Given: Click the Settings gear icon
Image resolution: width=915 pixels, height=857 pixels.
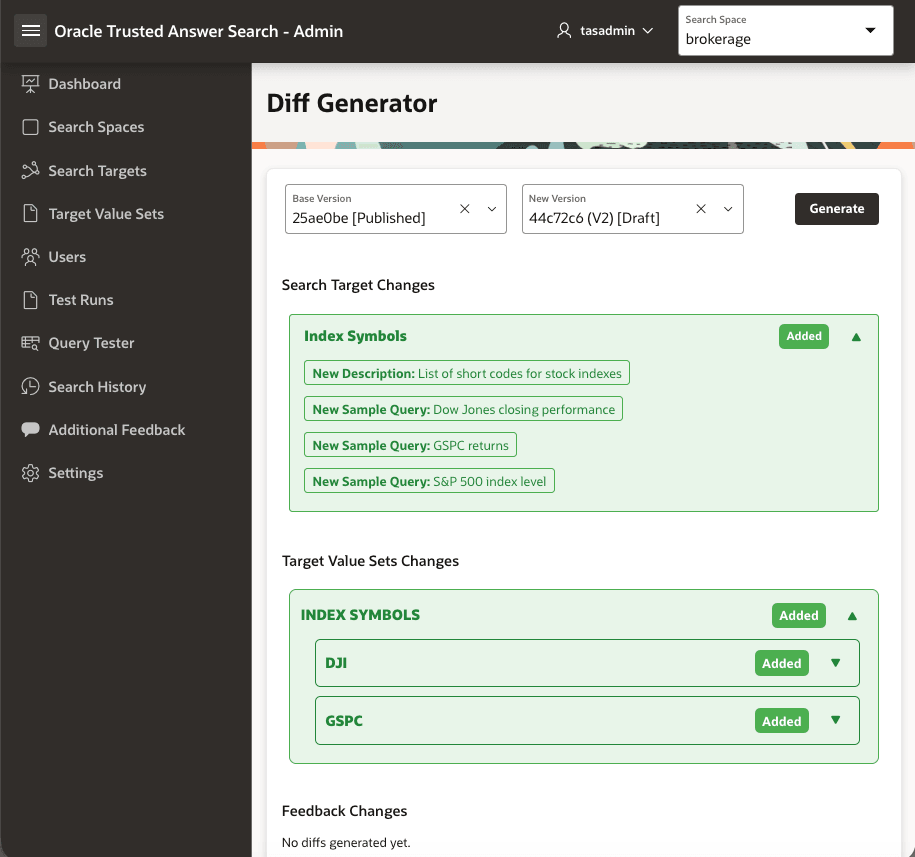Looking at the screenshot, I should 30,473.
